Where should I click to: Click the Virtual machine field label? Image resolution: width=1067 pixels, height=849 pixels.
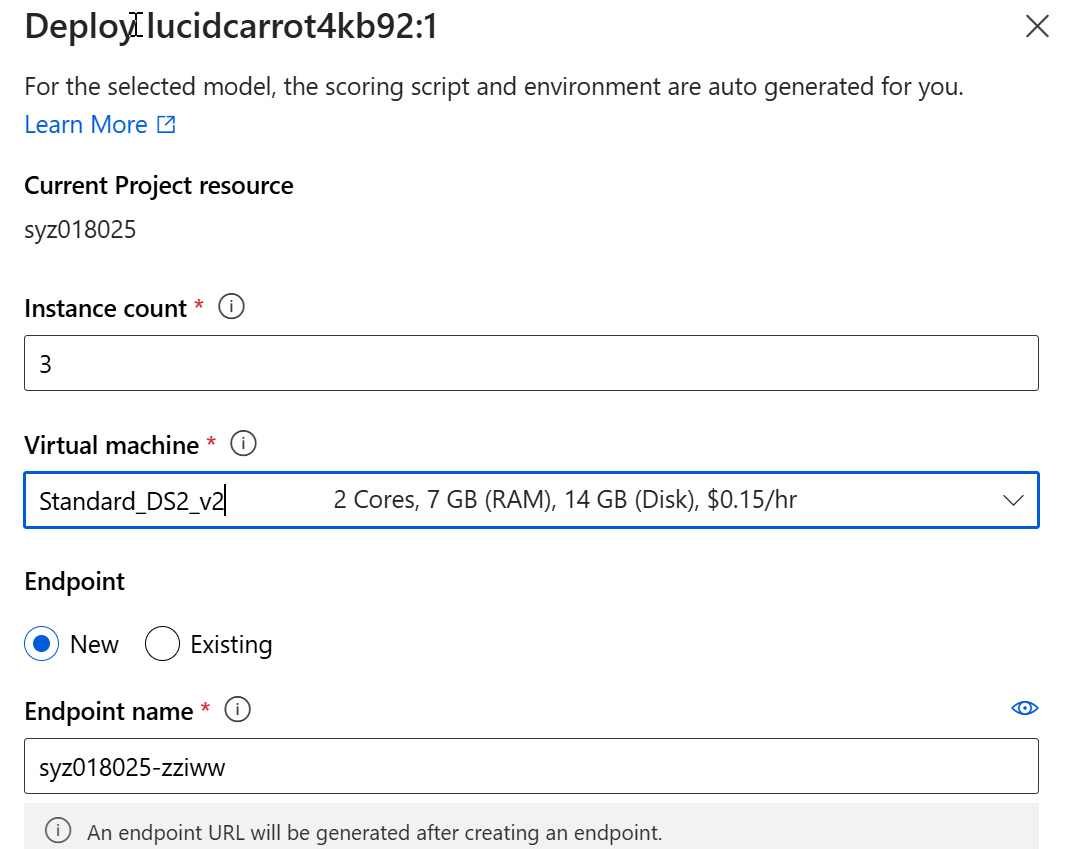pos(112,444)
